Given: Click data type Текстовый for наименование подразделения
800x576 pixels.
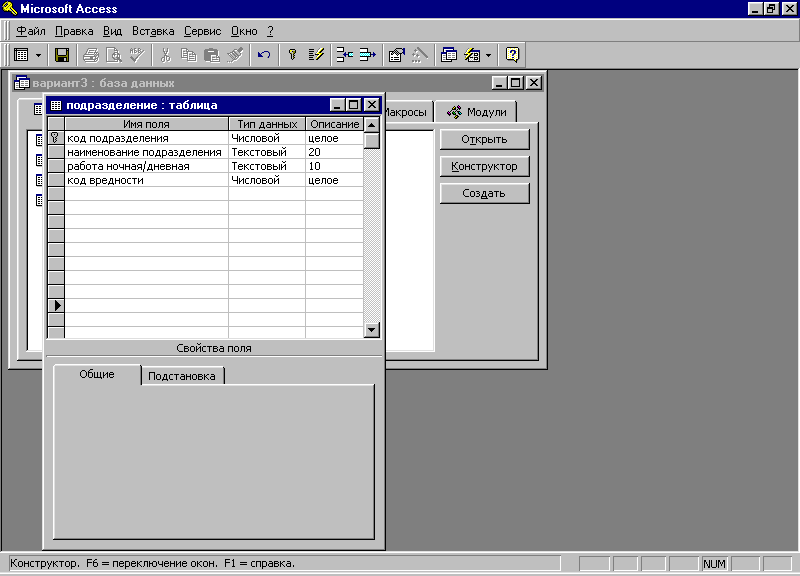Looking at the screenshot, I should click(x=267, y=152).
